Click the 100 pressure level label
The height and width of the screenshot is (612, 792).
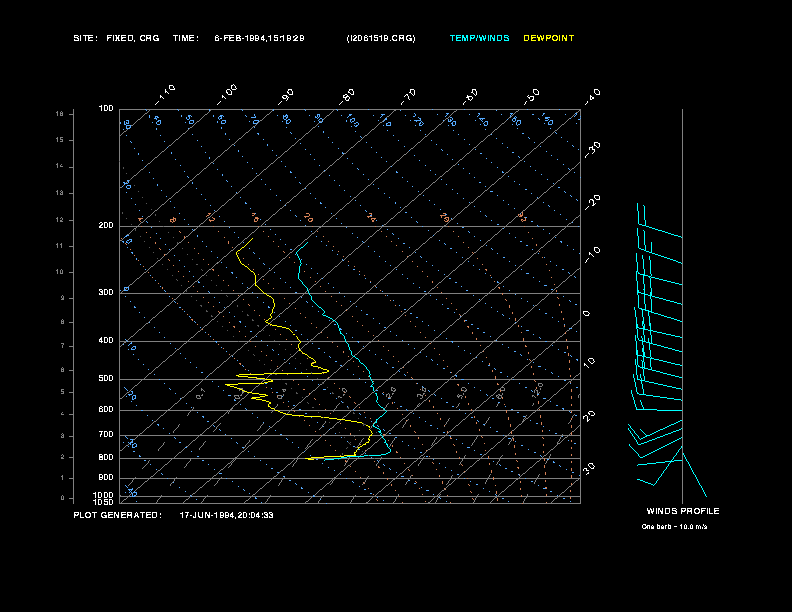[x=106, y=109]
